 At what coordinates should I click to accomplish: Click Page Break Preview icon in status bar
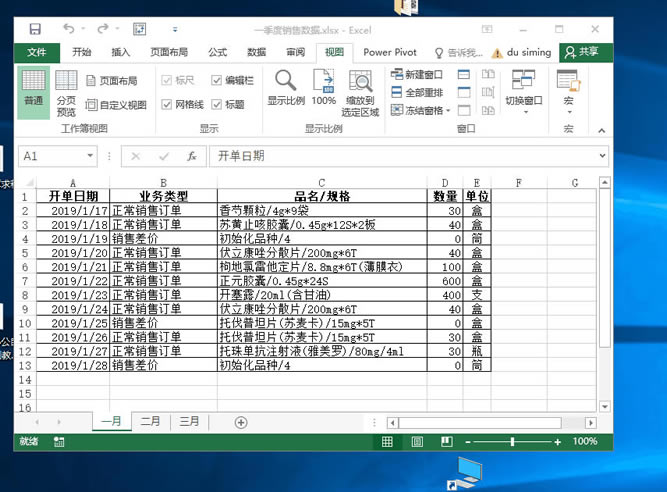[x=447, y=442]
